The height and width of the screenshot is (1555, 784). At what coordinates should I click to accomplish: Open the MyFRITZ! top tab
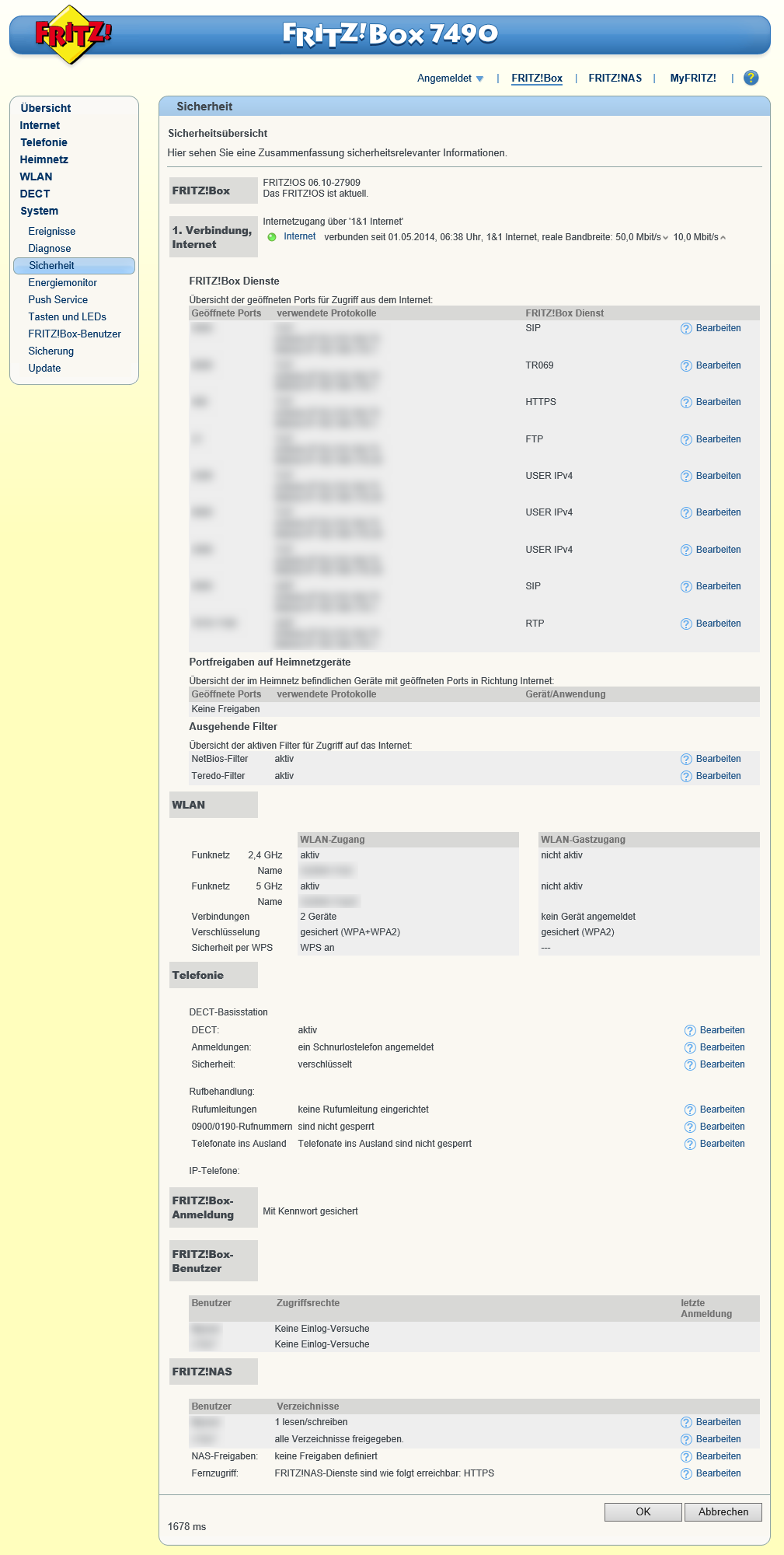(x=693, y=78)
